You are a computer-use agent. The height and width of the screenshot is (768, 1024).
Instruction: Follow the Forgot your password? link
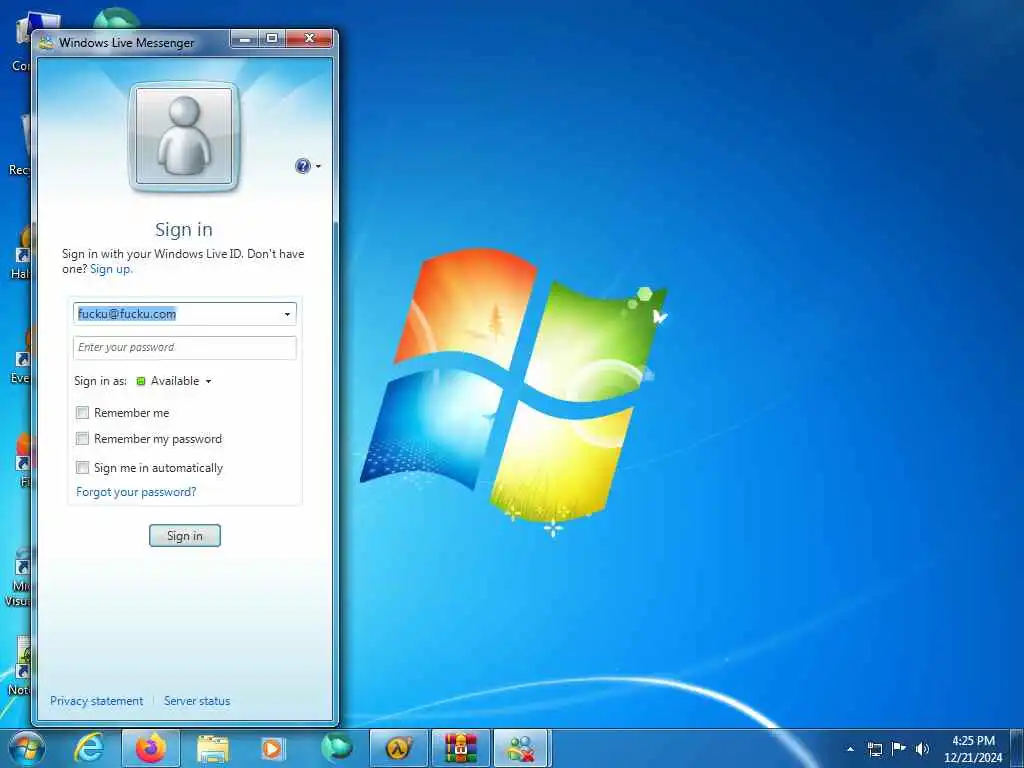click(x=136, y=492)
